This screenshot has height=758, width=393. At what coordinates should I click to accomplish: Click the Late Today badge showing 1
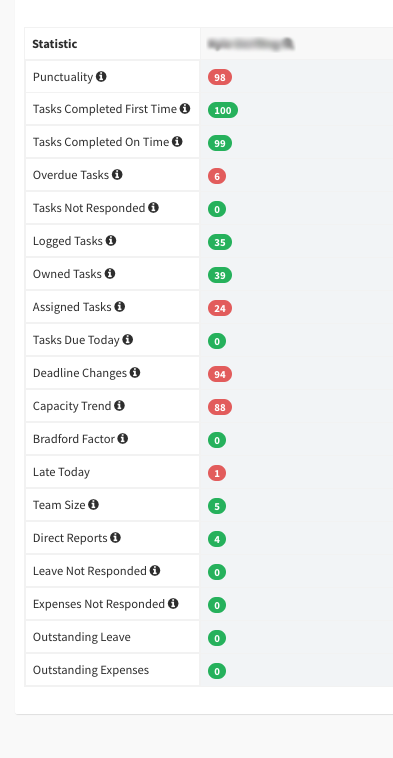[217, 473]
